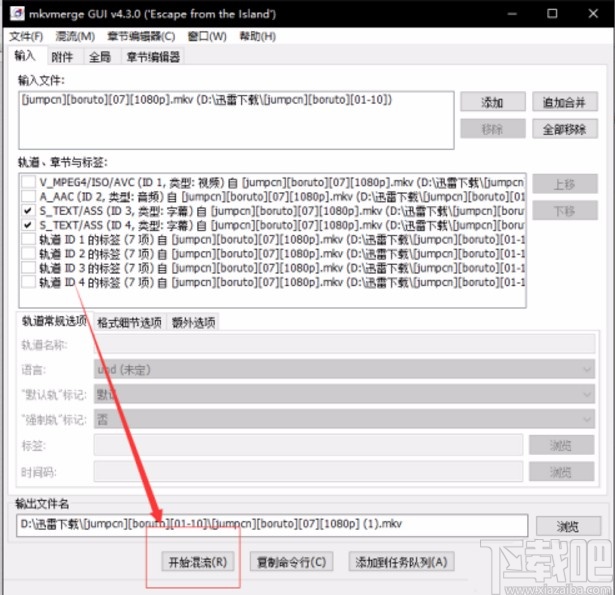Open the 混流(M) menu
This screenshot has width=615, height=595.
tap(75, 36)
